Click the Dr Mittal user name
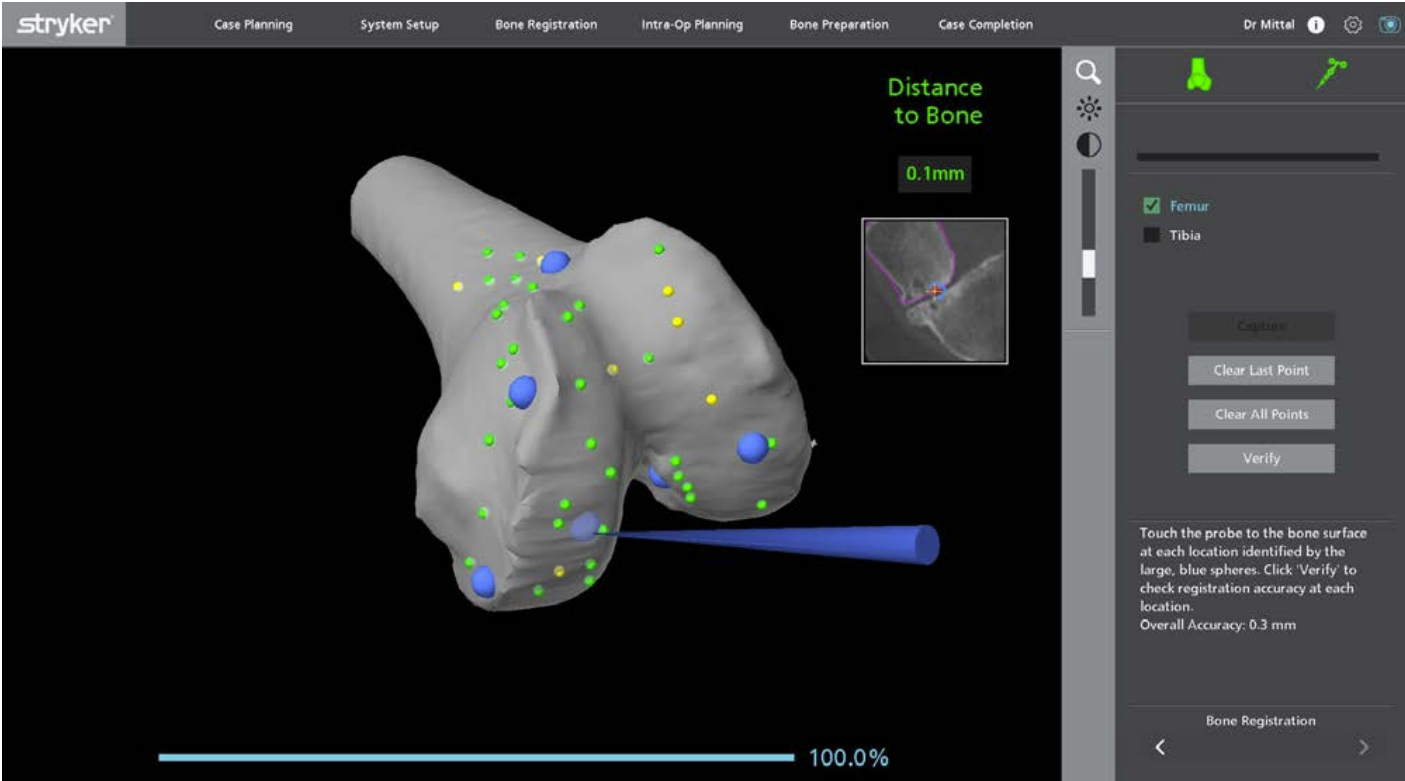Screen dimensions: 1405x781 tap(1268, 25)
